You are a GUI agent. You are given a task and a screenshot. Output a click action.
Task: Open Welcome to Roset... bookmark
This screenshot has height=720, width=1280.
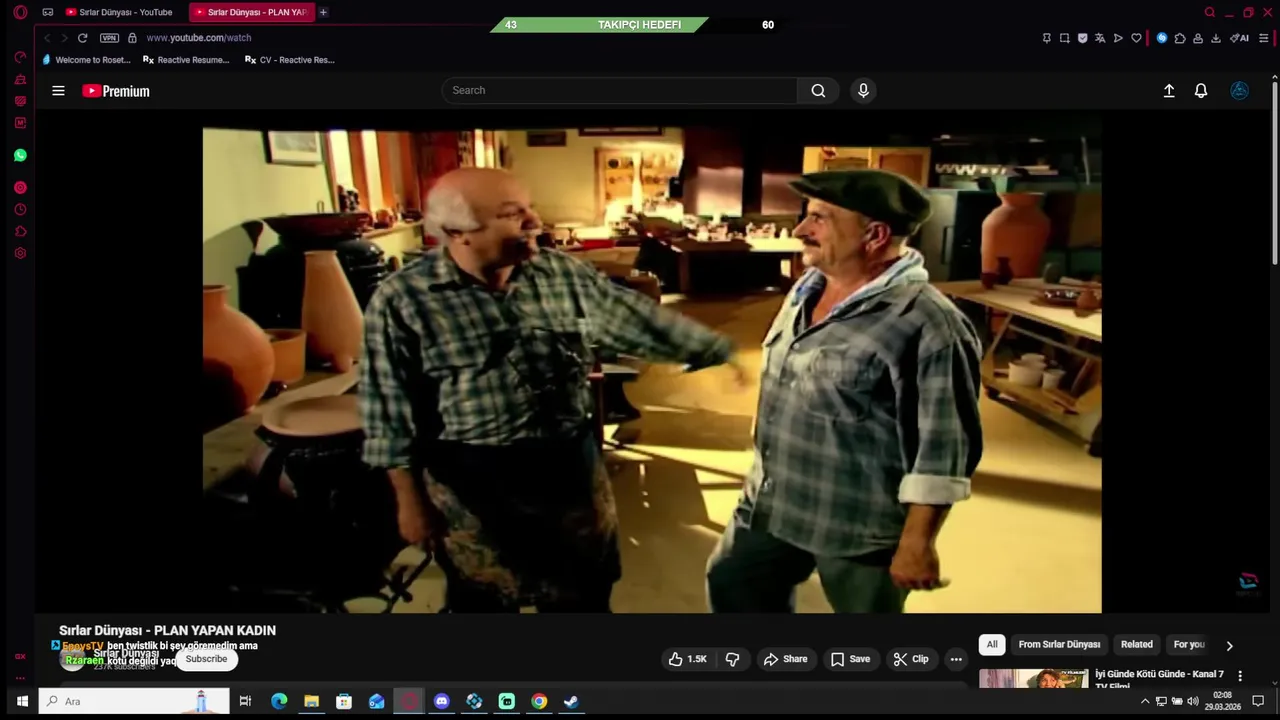click(x=86, y=60)
